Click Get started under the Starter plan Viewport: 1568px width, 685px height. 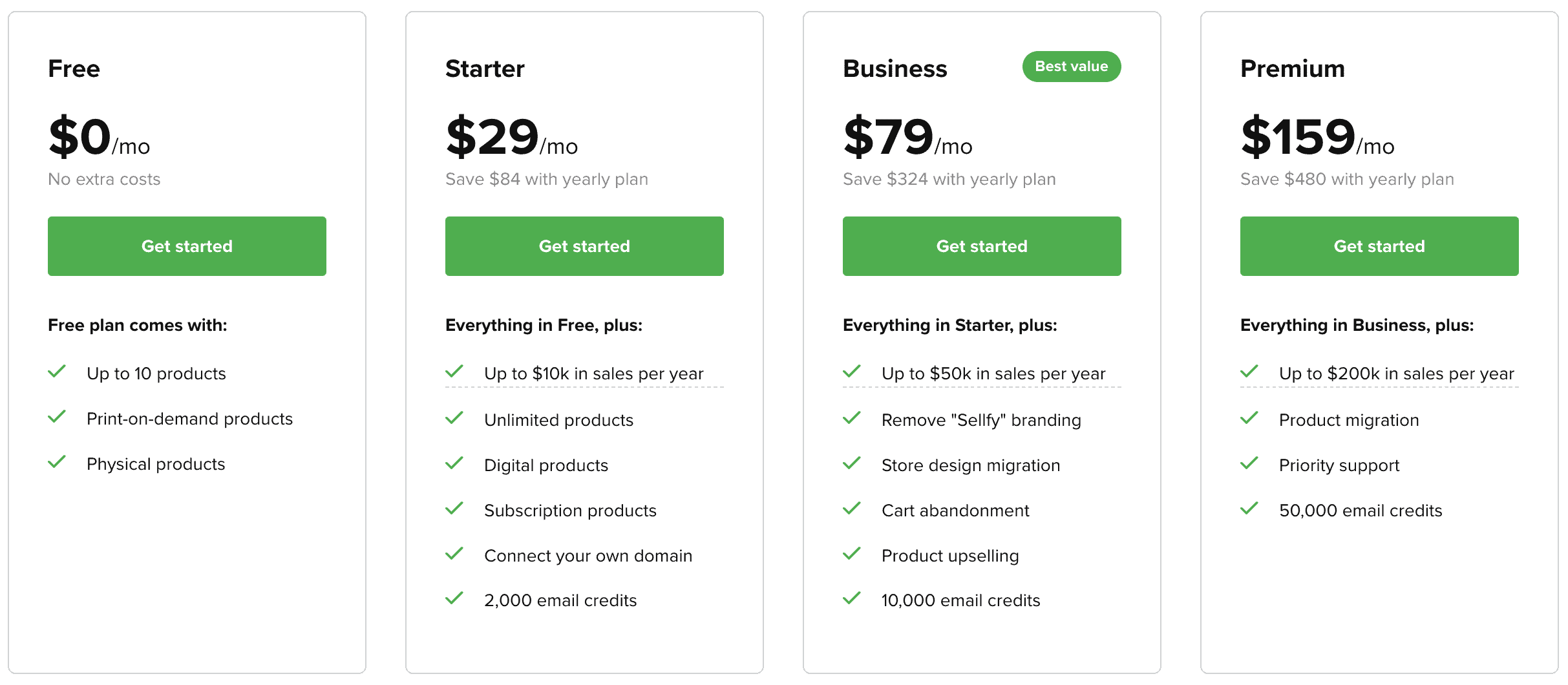584,246
